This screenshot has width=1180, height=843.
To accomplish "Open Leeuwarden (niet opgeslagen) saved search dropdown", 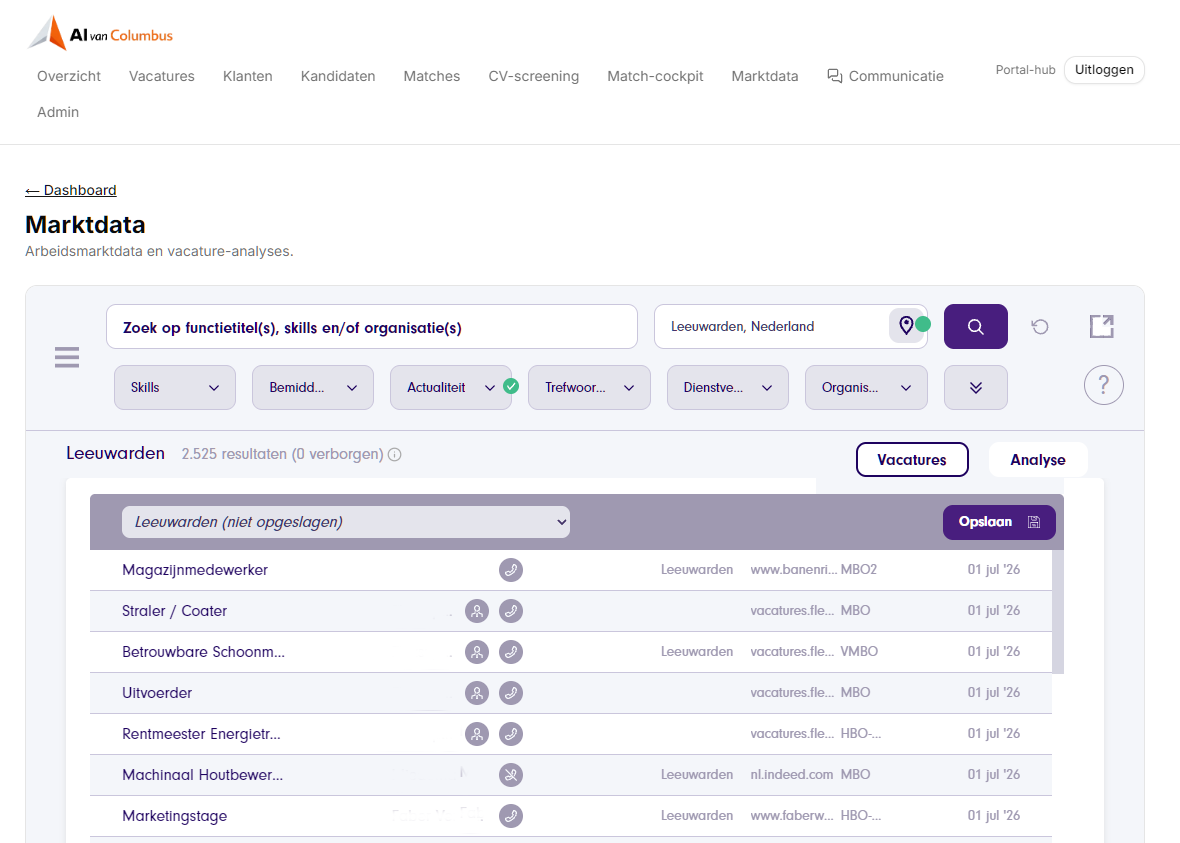I will pyautogui.click(x=345, y=522).
